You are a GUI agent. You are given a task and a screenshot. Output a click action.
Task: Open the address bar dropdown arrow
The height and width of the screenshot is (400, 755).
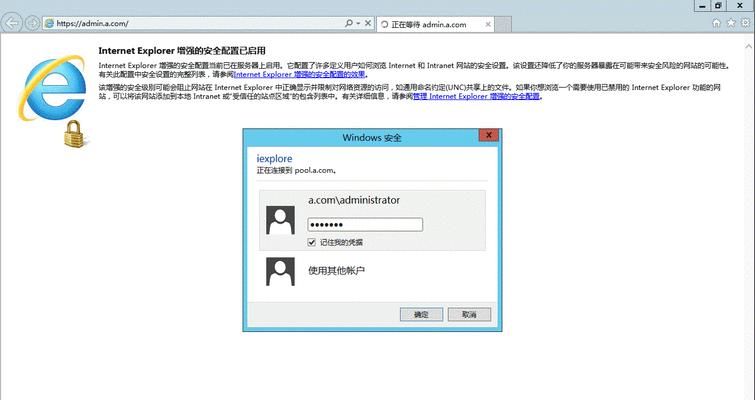click(x=358, y=23)
